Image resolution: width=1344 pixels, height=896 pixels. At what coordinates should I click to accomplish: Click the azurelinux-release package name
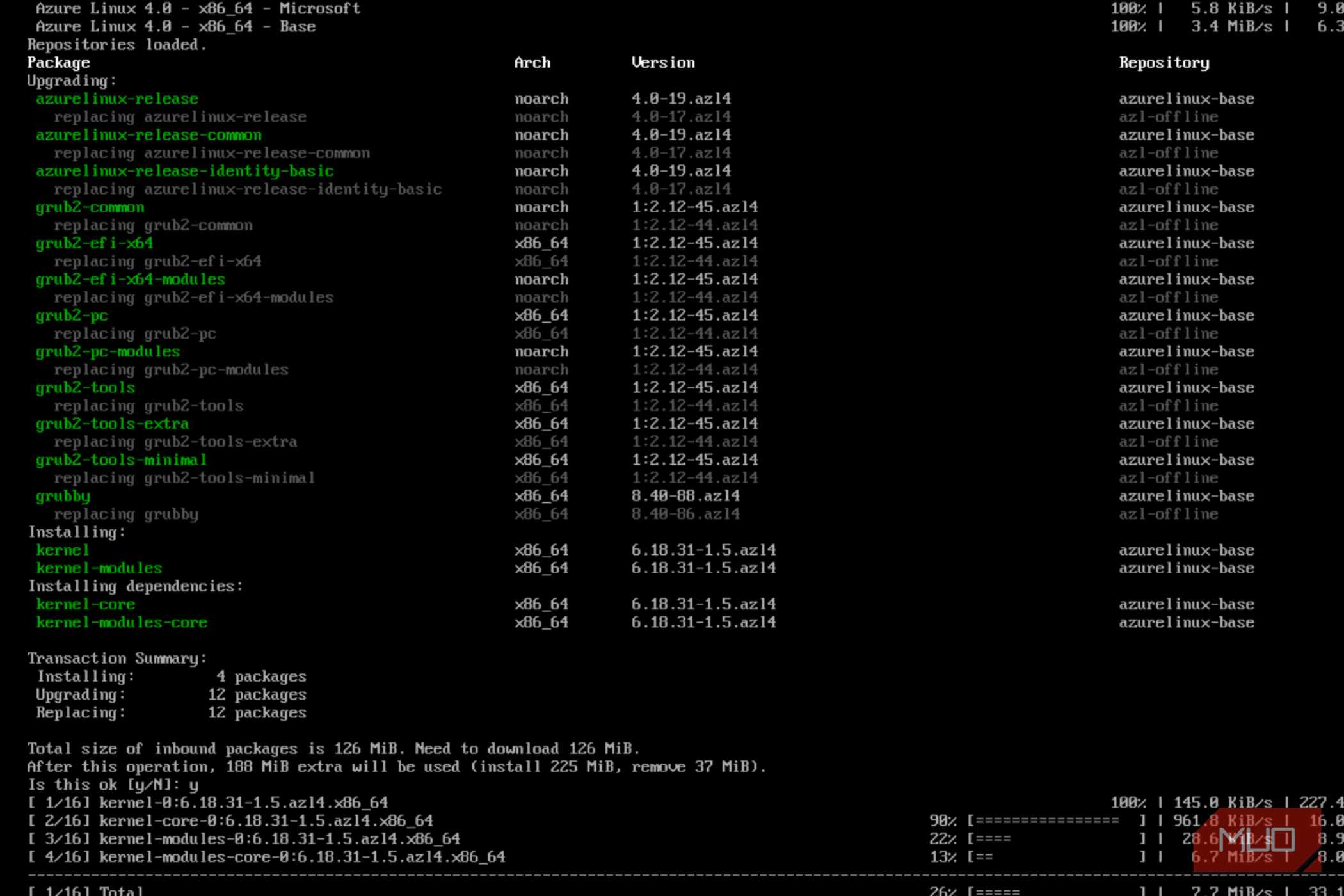[117, 99]
